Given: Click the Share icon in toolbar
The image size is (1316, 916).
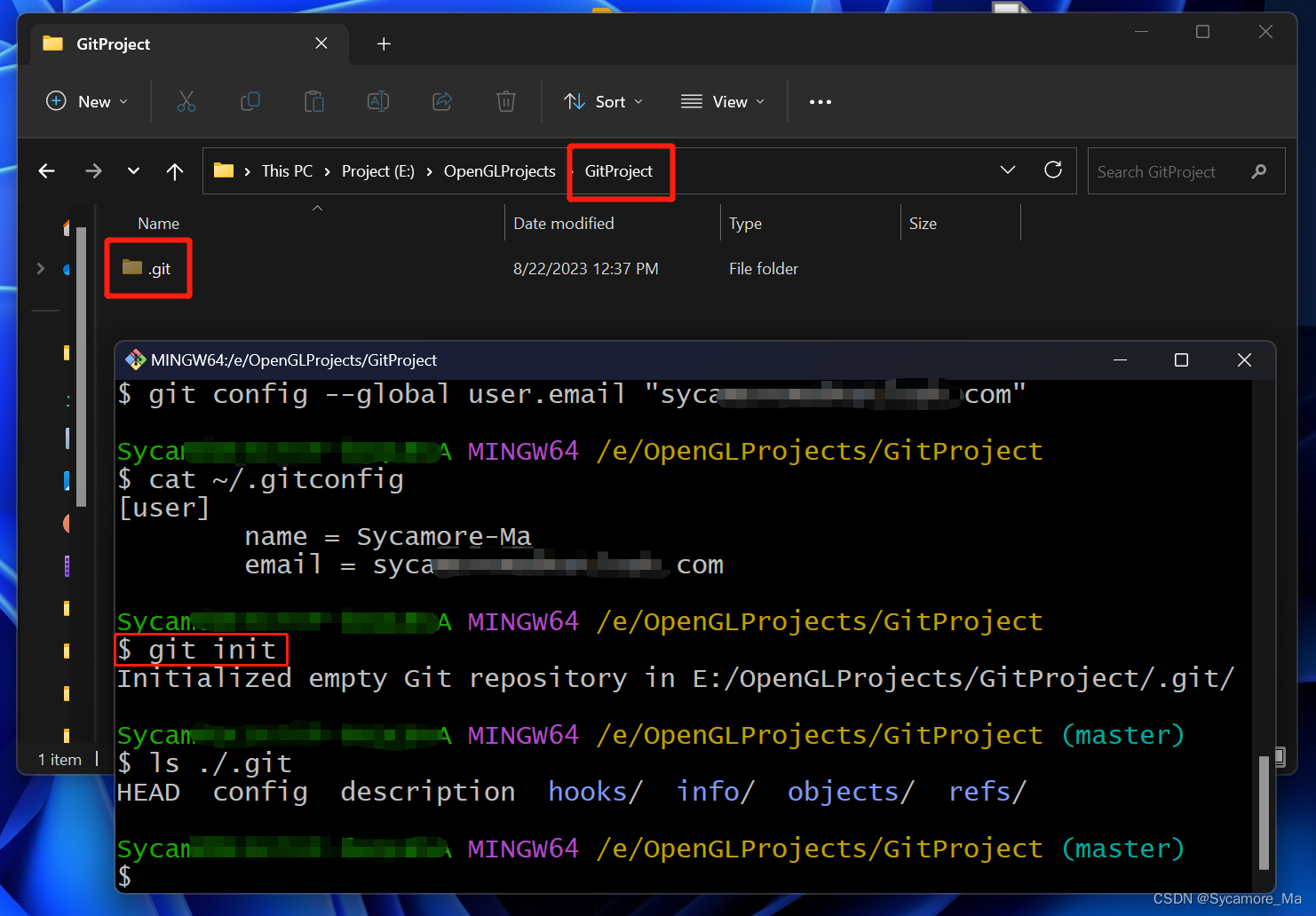Looking at the screenshot, I should pyautogui.click(x=442, y=101).
